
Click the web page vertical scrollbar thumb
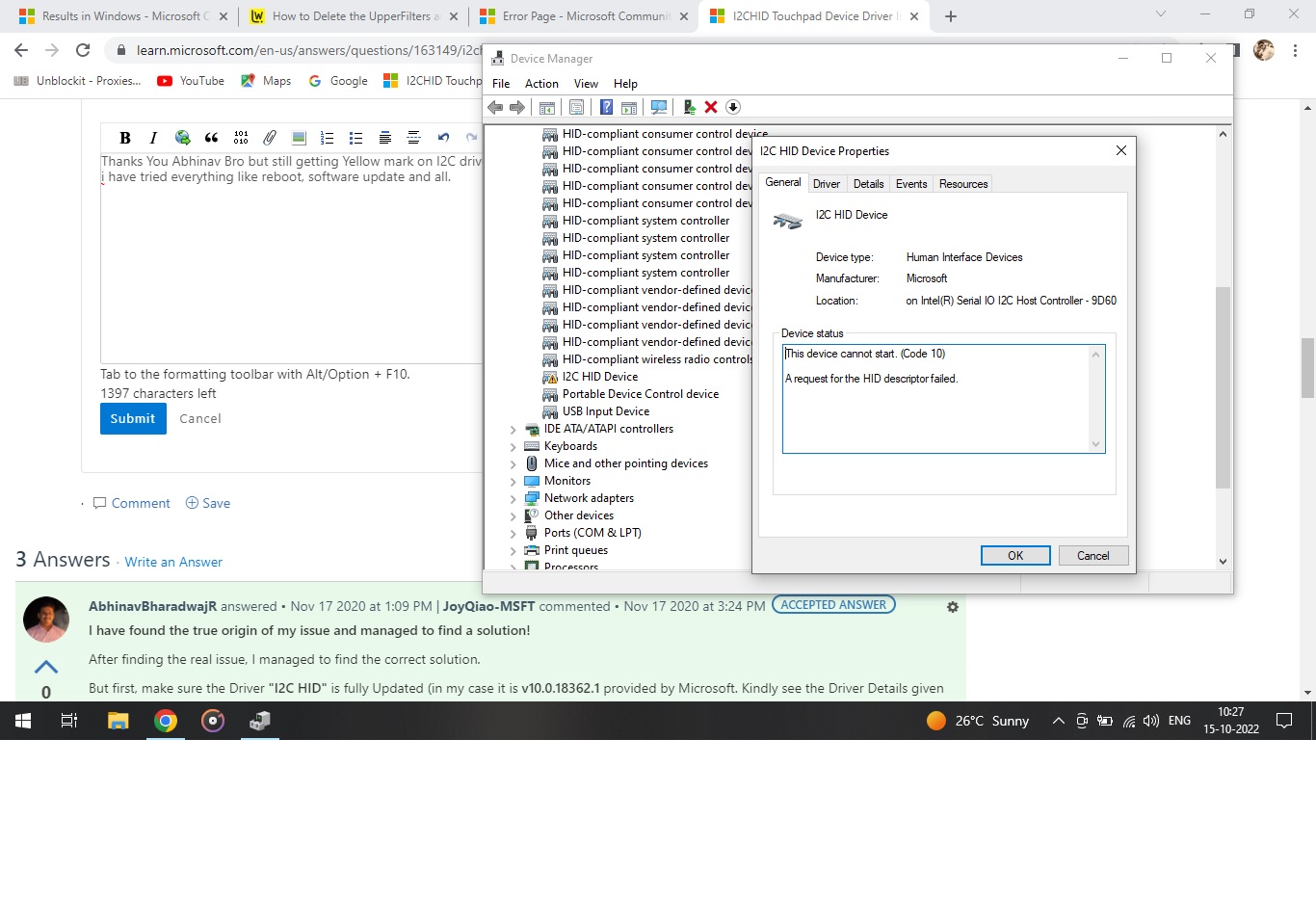1307,368
